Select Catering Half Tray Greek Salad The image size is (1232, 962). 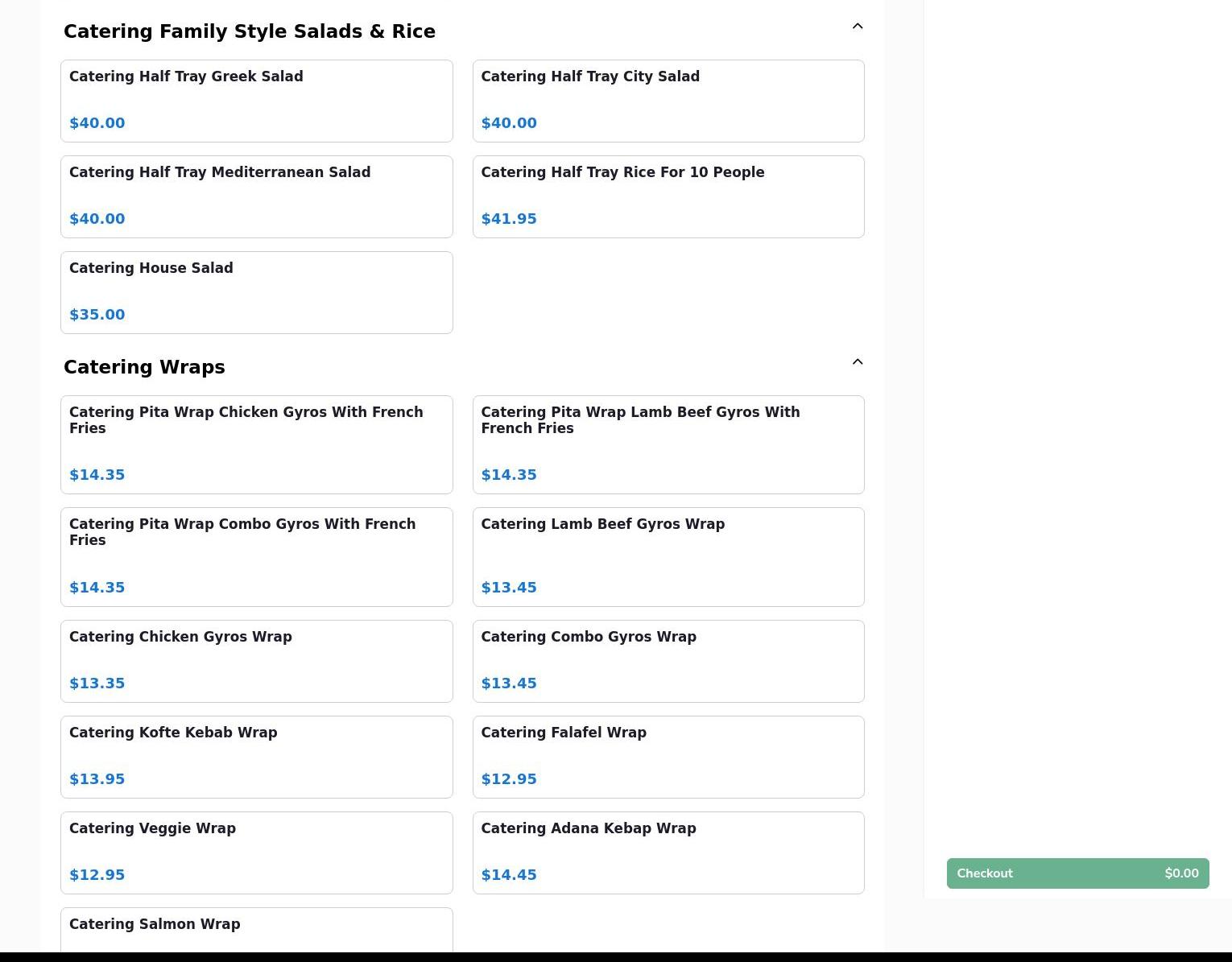(256, 101)
